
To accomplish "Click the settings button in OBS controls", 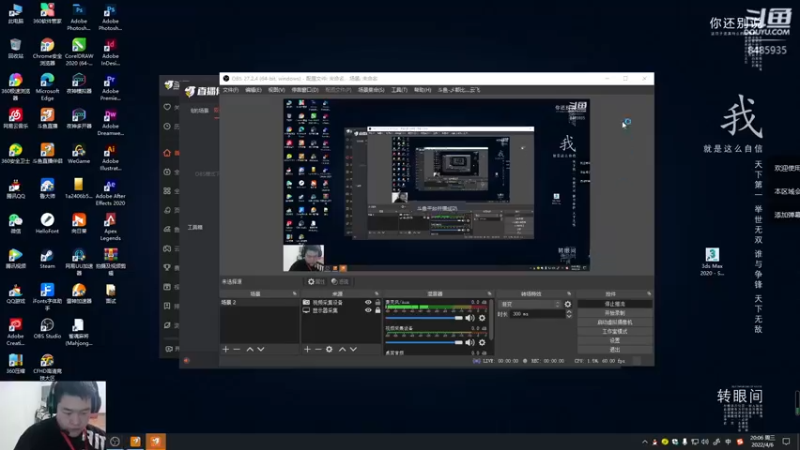I will (x=615, y=340).
